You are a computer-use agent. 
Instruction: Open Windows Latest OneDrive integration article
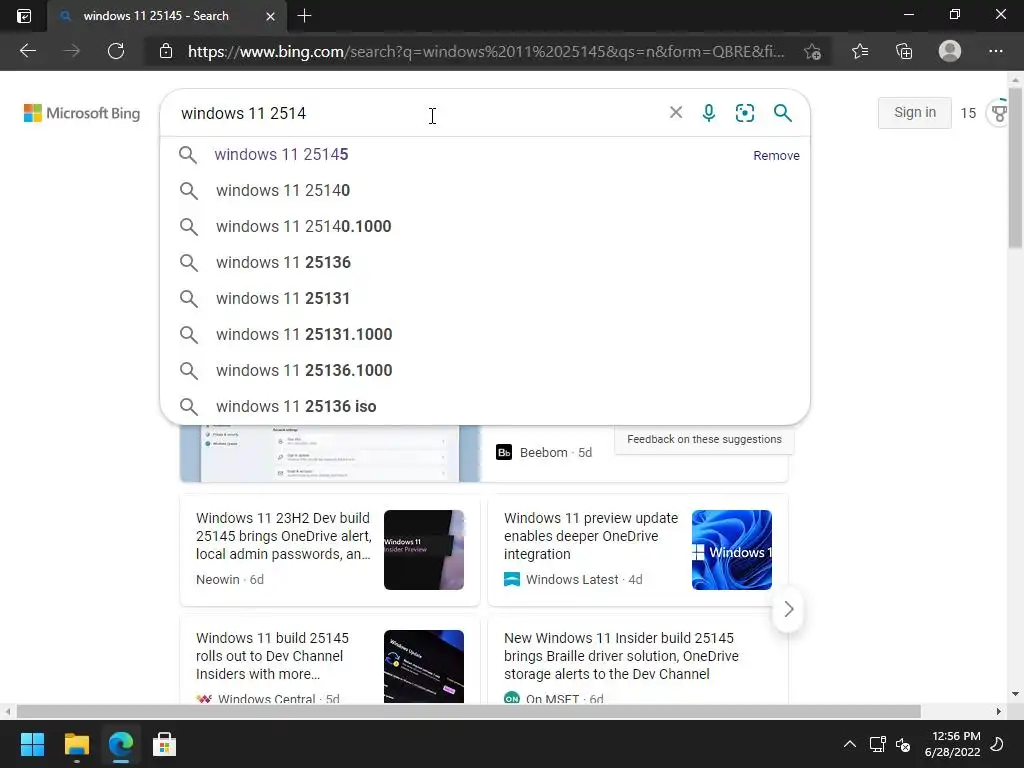point(590,536)
